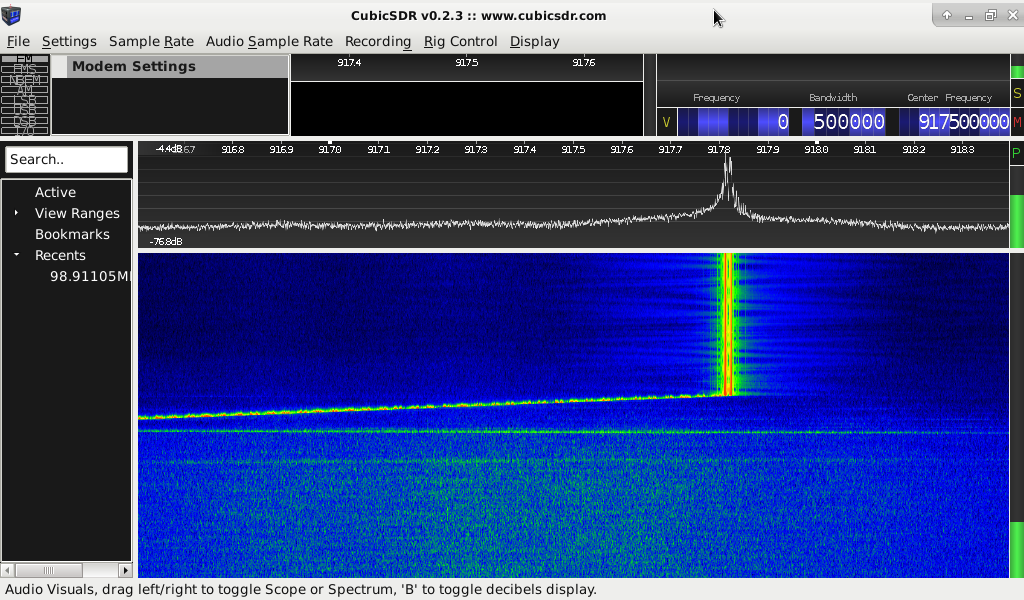
Task: Select the I/Q demodulator mode
Action: point(25,131)
